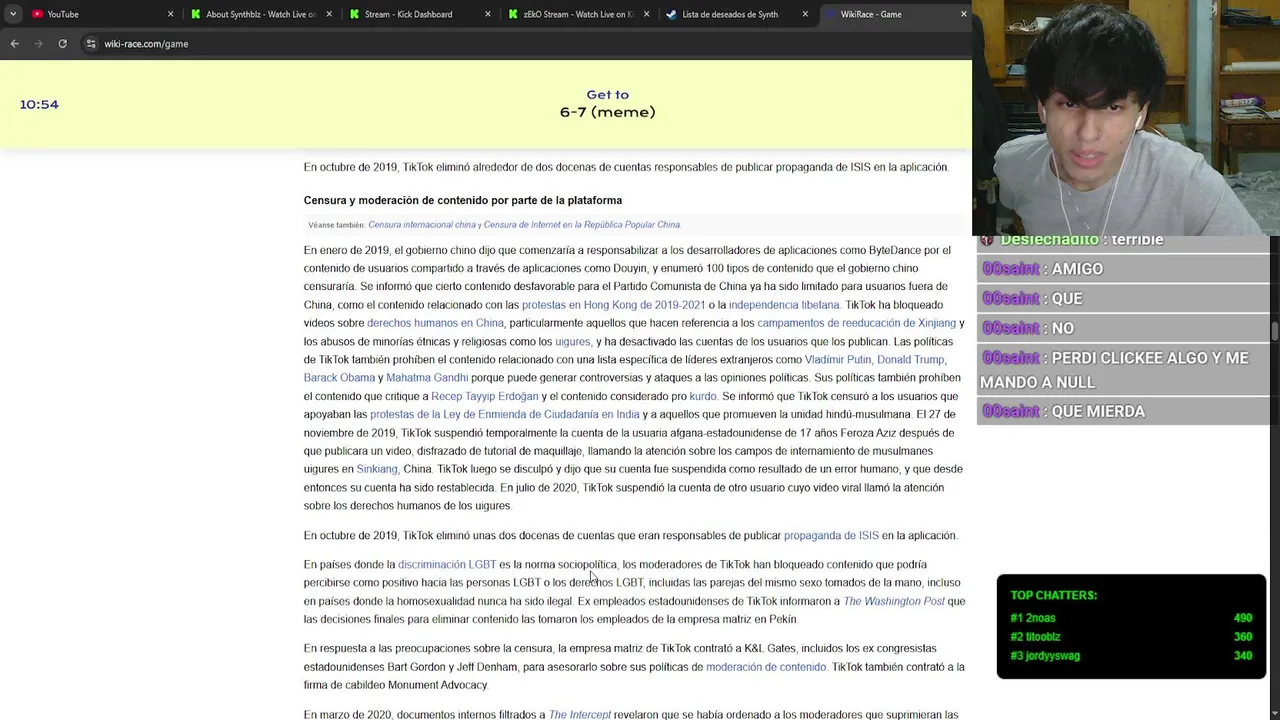Follow protestas en Hong Kong de 2019-2021 link
Image resolution: width=1280 pixels, height=720 pixels.
[x=613, y=305]
